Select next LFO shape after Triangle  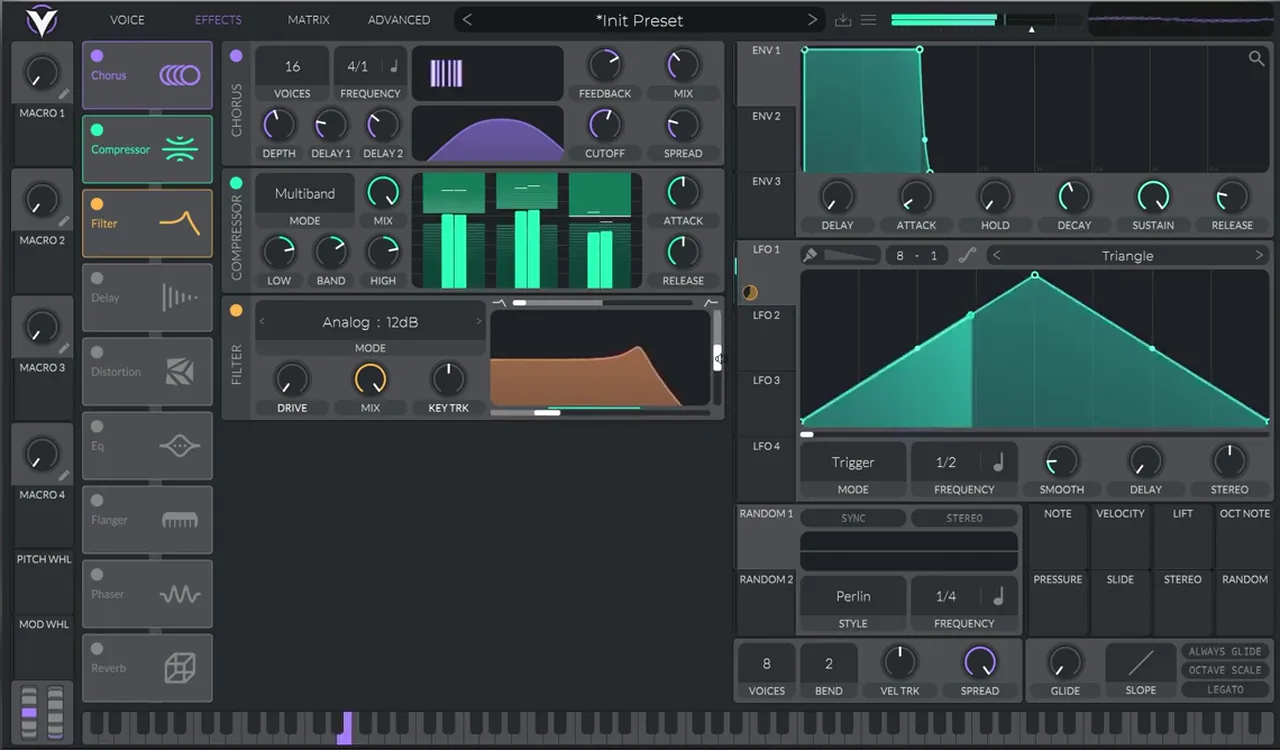click(1259, 256)
